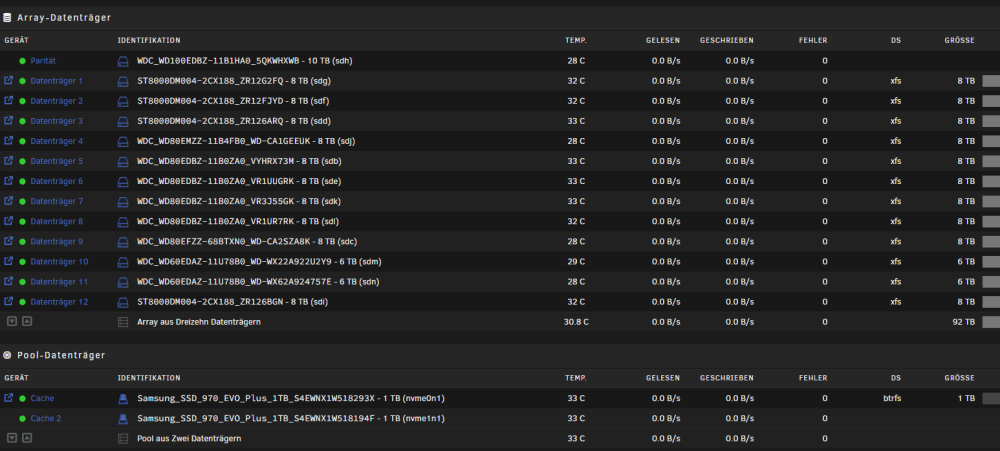This screenshot has width=1000, height=451.
Task: Spin down the array using down-arrow icon
Action: 11,322
